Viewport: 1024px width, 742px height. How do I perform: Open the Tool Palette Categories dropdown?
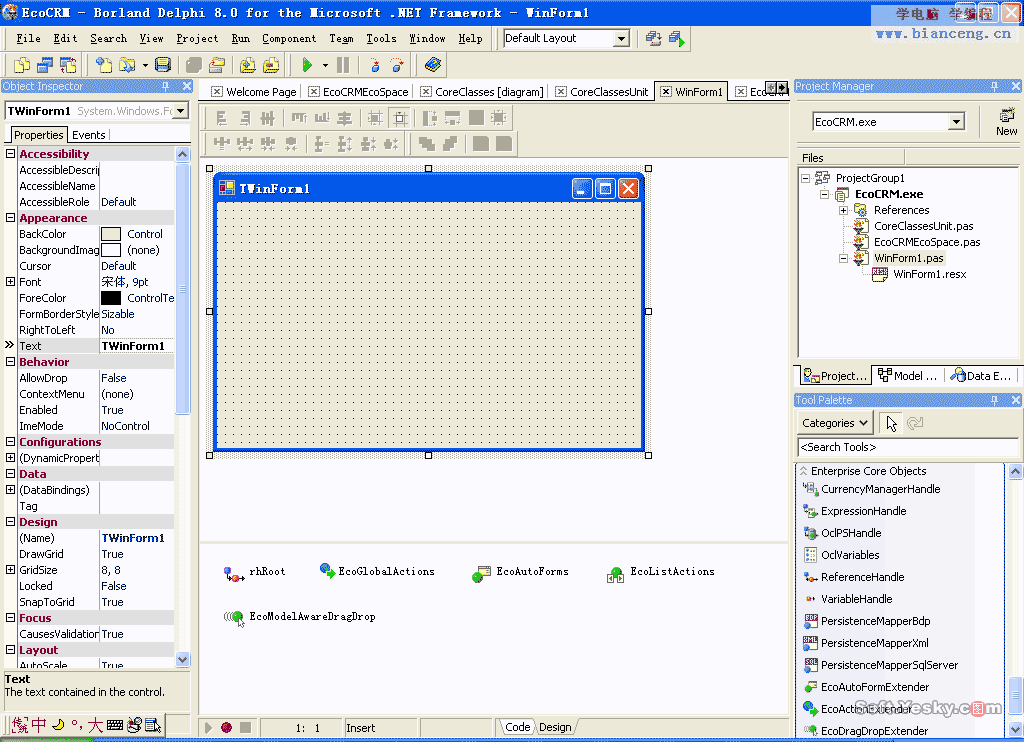(x=835, y=423)
